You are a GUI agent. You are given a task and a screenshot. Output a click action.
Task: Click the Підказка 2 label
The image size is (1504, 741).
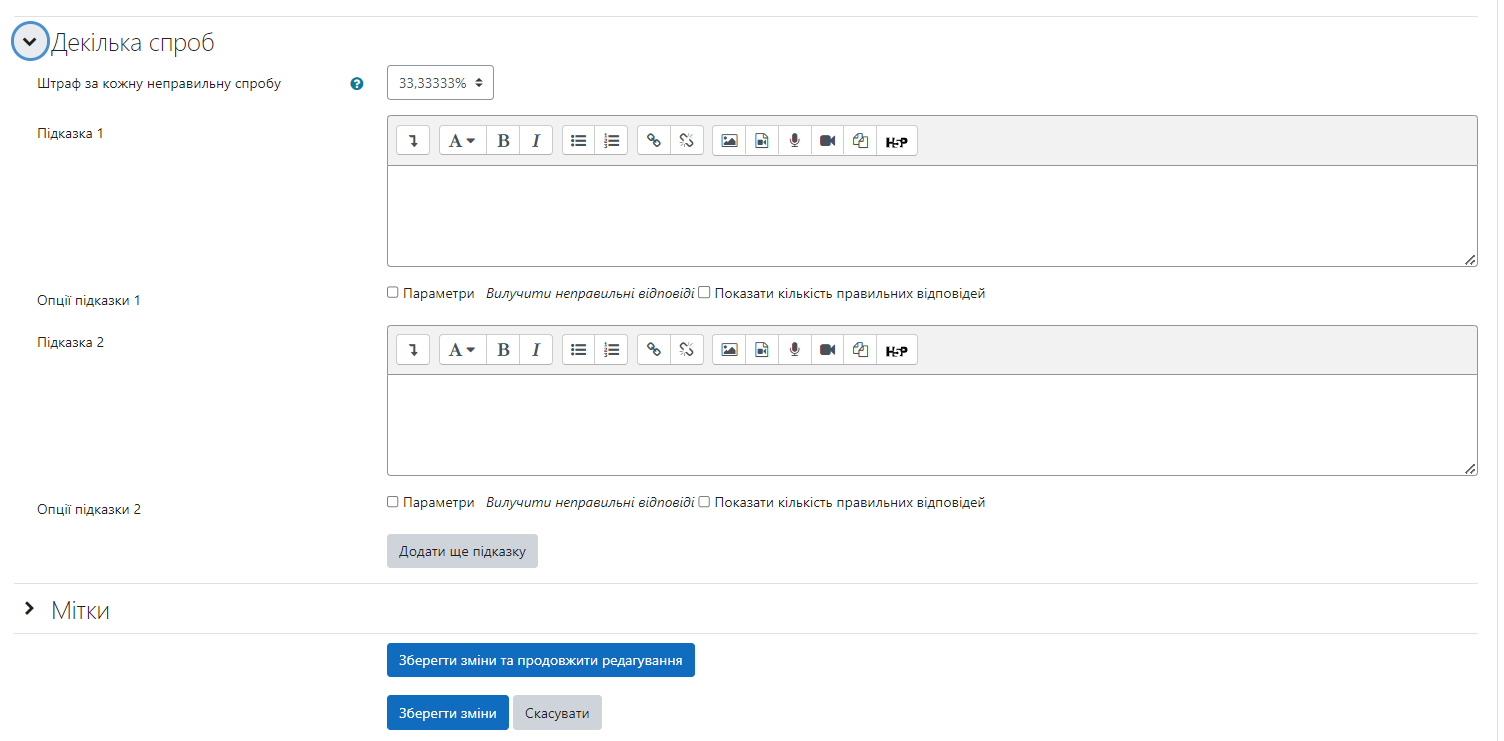click(70, 342)
